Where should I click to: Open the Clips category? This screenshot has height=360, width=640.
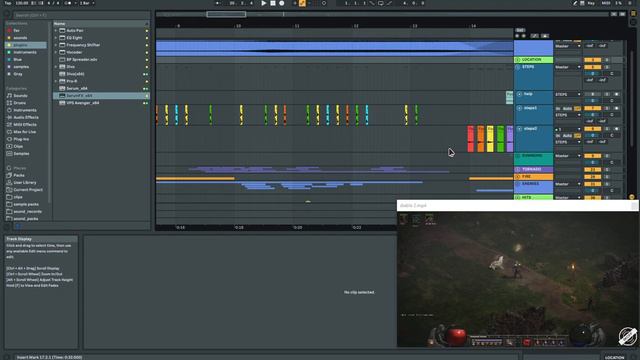point(18,146)
